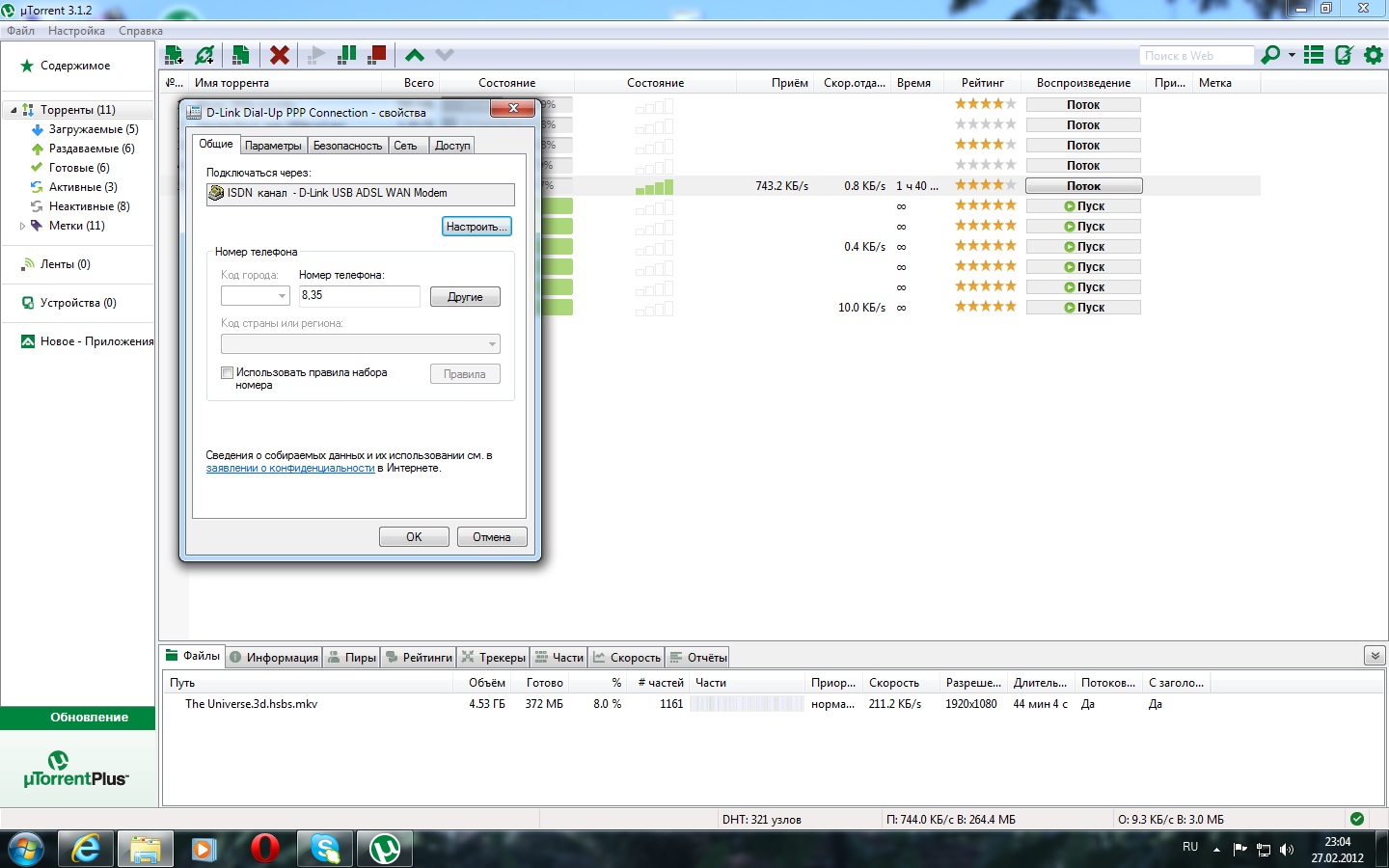1389x868 pixels.
Task: Click the category list view icon in toolbar
Action: click(1314, 55)
